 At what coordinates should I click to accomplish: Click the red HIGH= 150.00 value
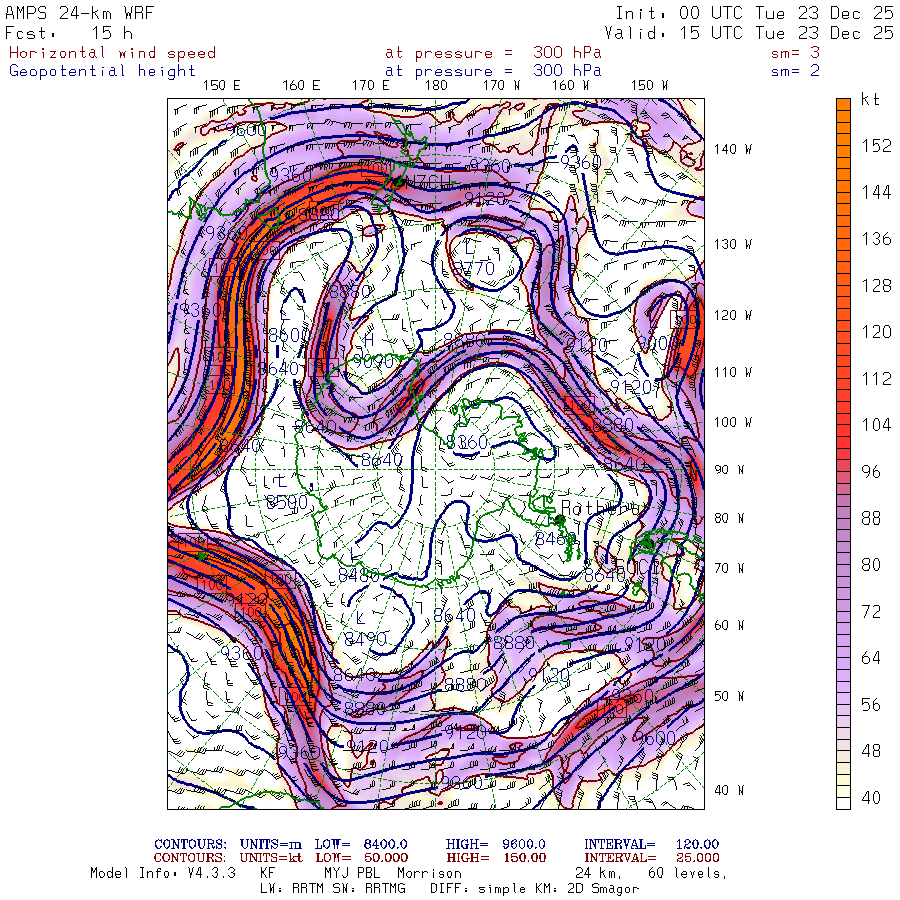coord(496,858)
